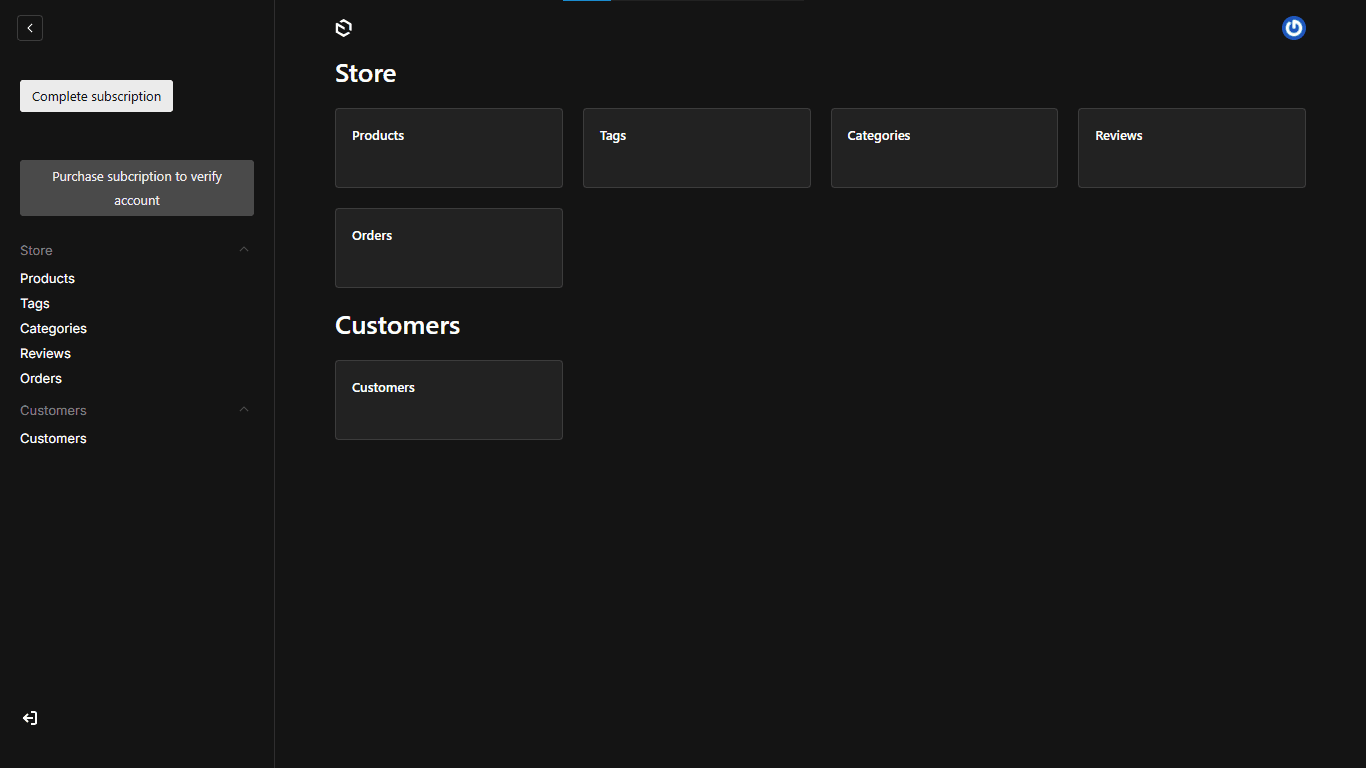Click Purchase subscription to verify account

tap(137, 188)
